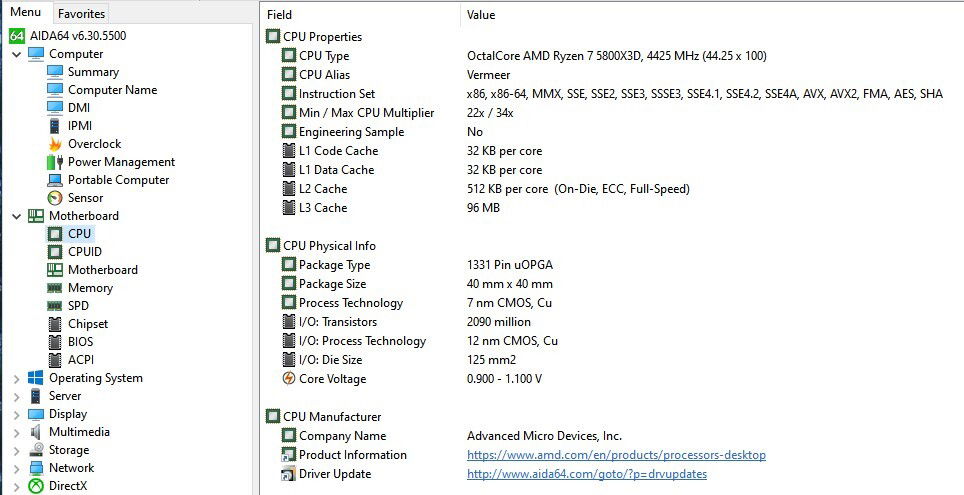This screenshot has height=495, width=964.
Task: Open the AMD processors product link
Action: pyautogui.click(x=616, y=455)
